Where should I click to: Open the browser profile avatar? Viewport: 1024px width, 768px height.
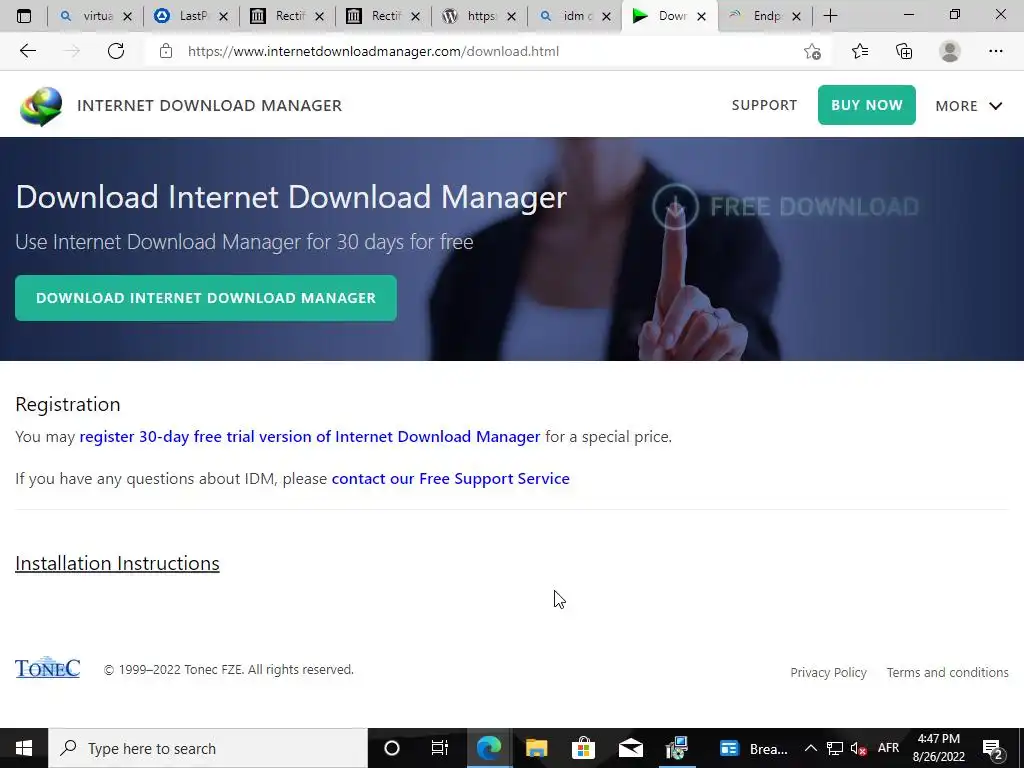point(950,51)
